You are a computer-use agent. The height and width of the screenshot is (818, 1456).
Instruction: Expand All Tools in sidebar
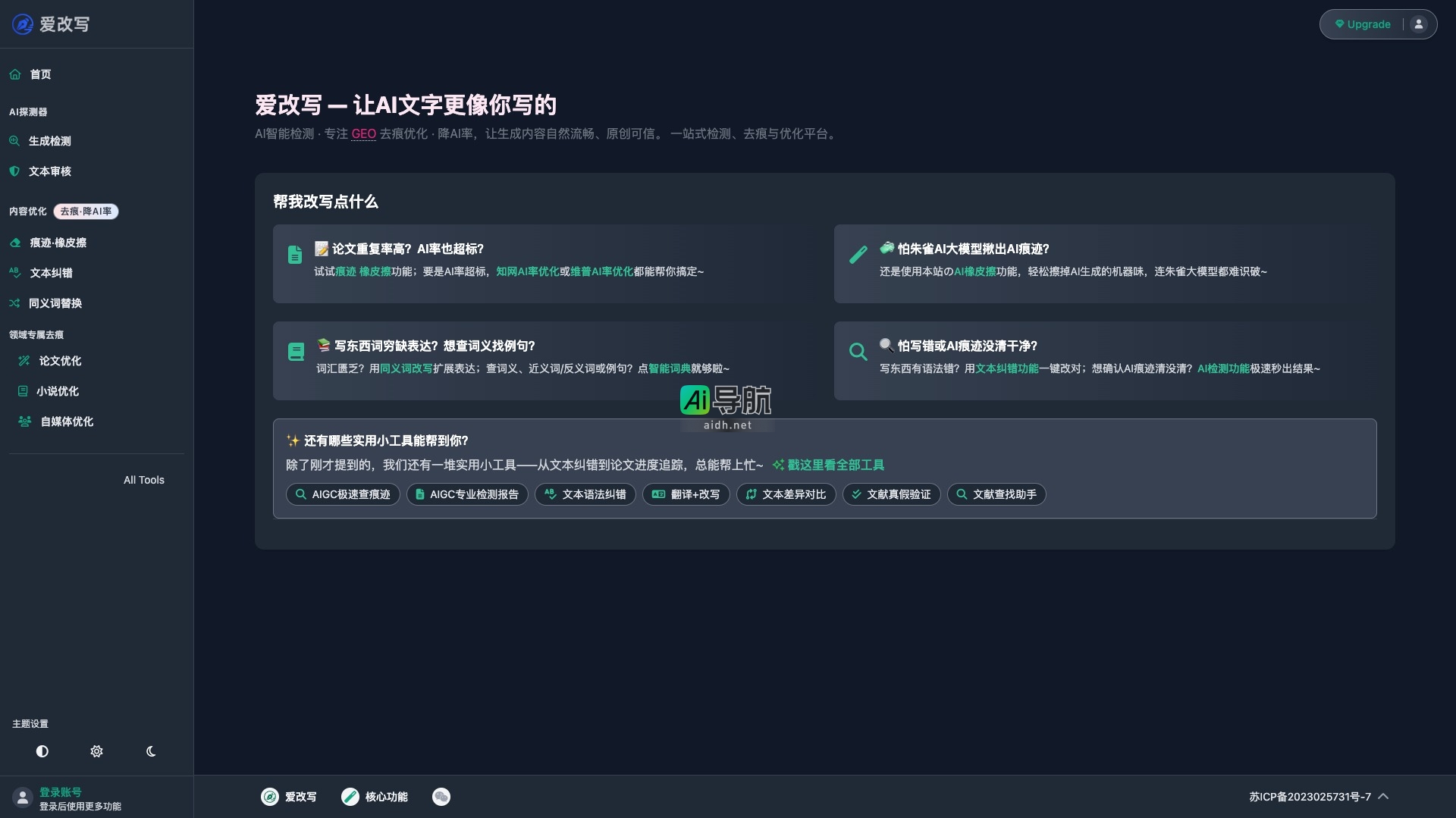(x=143, y=480)
